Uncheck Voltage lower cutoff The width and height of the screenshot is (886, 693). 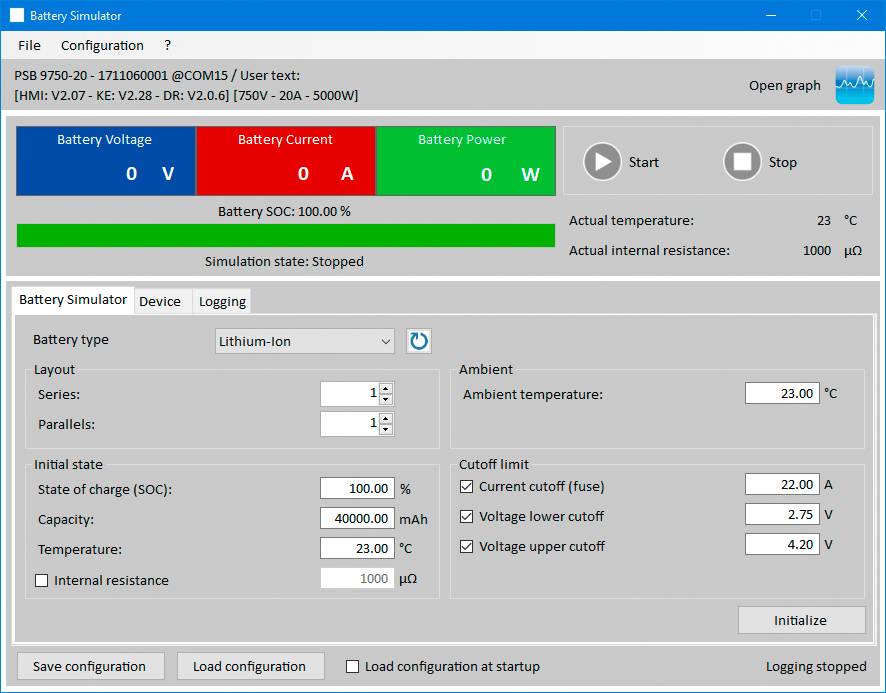[466, 516]
